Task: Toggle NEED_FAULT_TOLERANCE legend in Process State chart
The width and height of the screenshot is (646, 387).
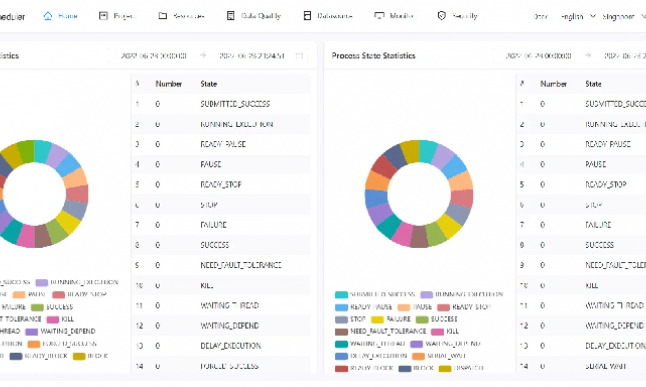Action: click(380, 331)
